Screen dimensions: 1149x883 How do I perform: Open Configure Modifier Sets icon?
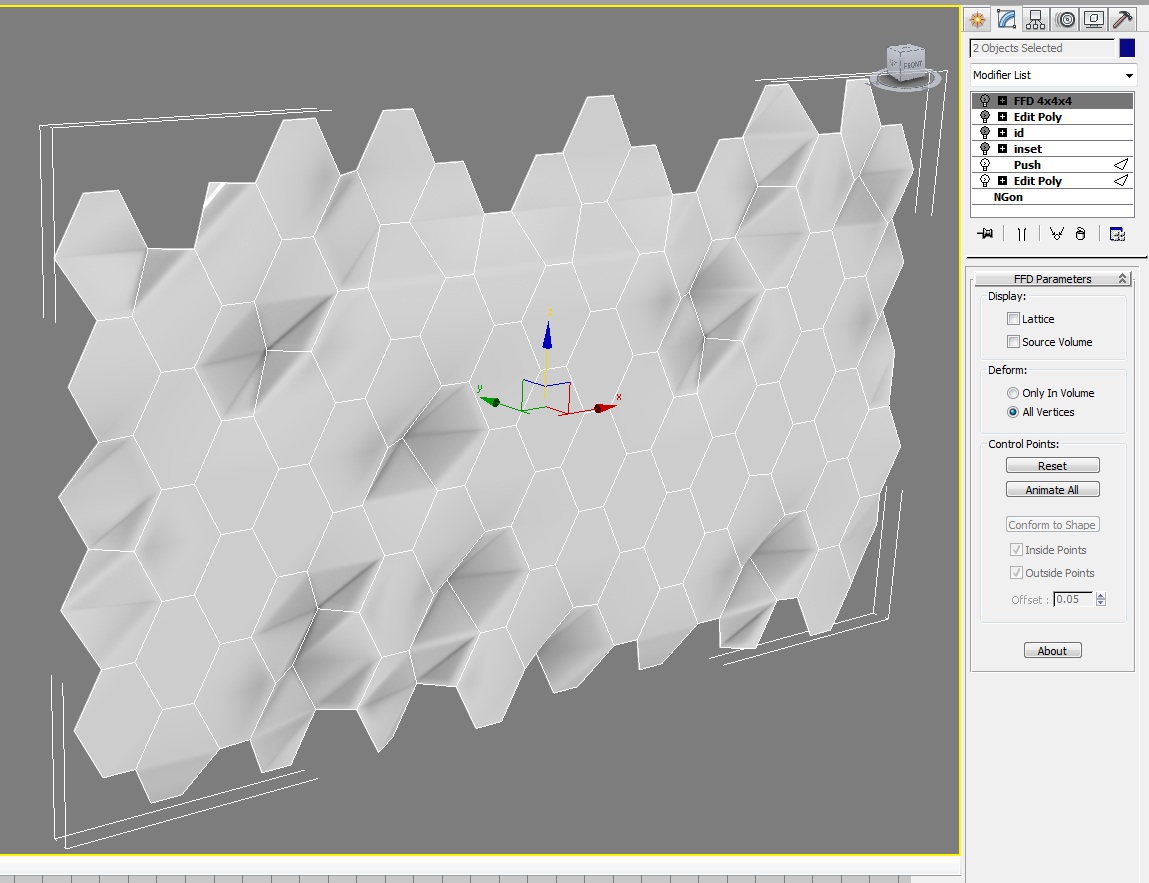click(1117, 234)
